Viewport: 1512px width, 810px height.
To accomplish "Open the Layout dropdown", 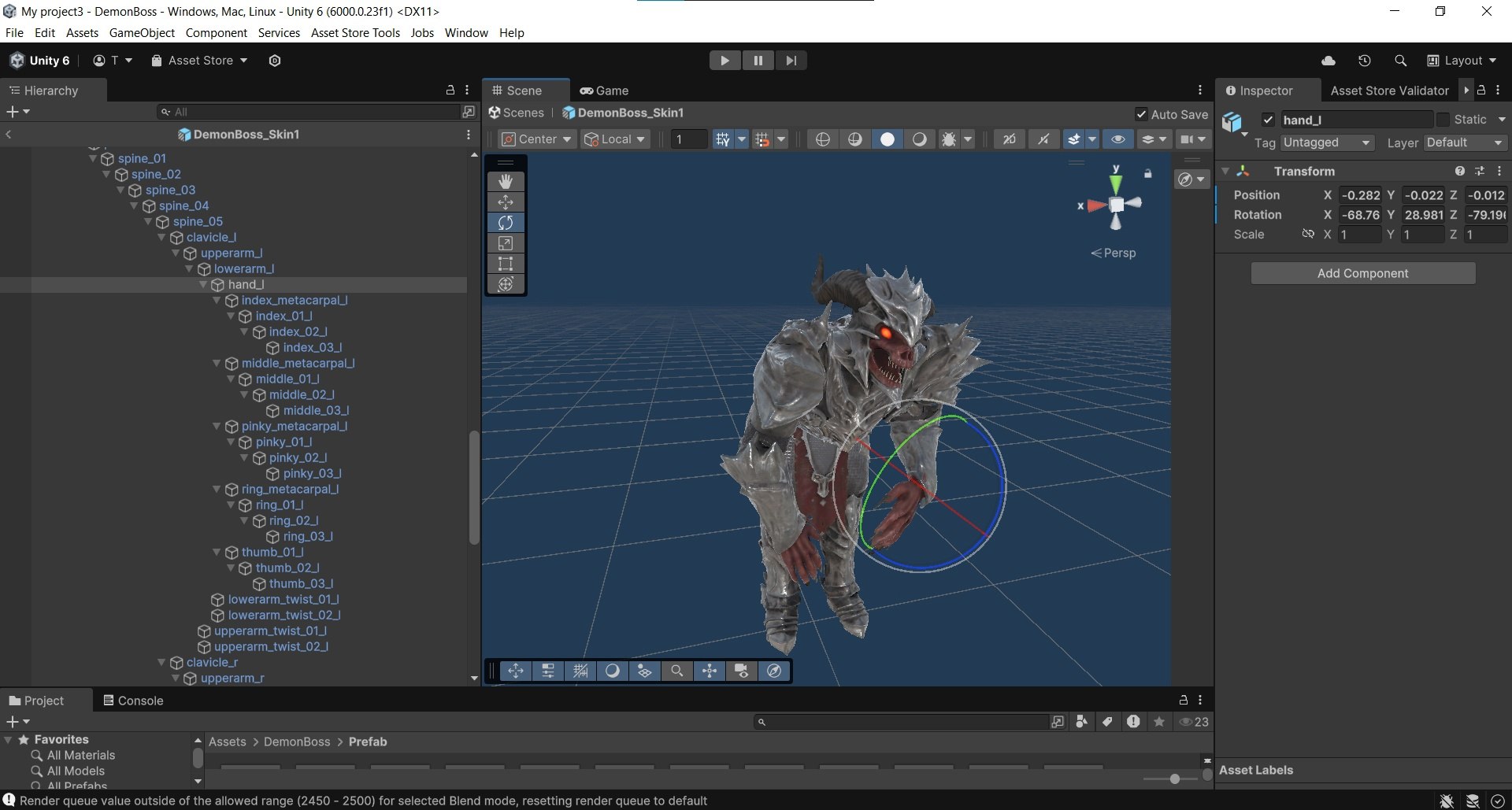I will point(1462,61).
